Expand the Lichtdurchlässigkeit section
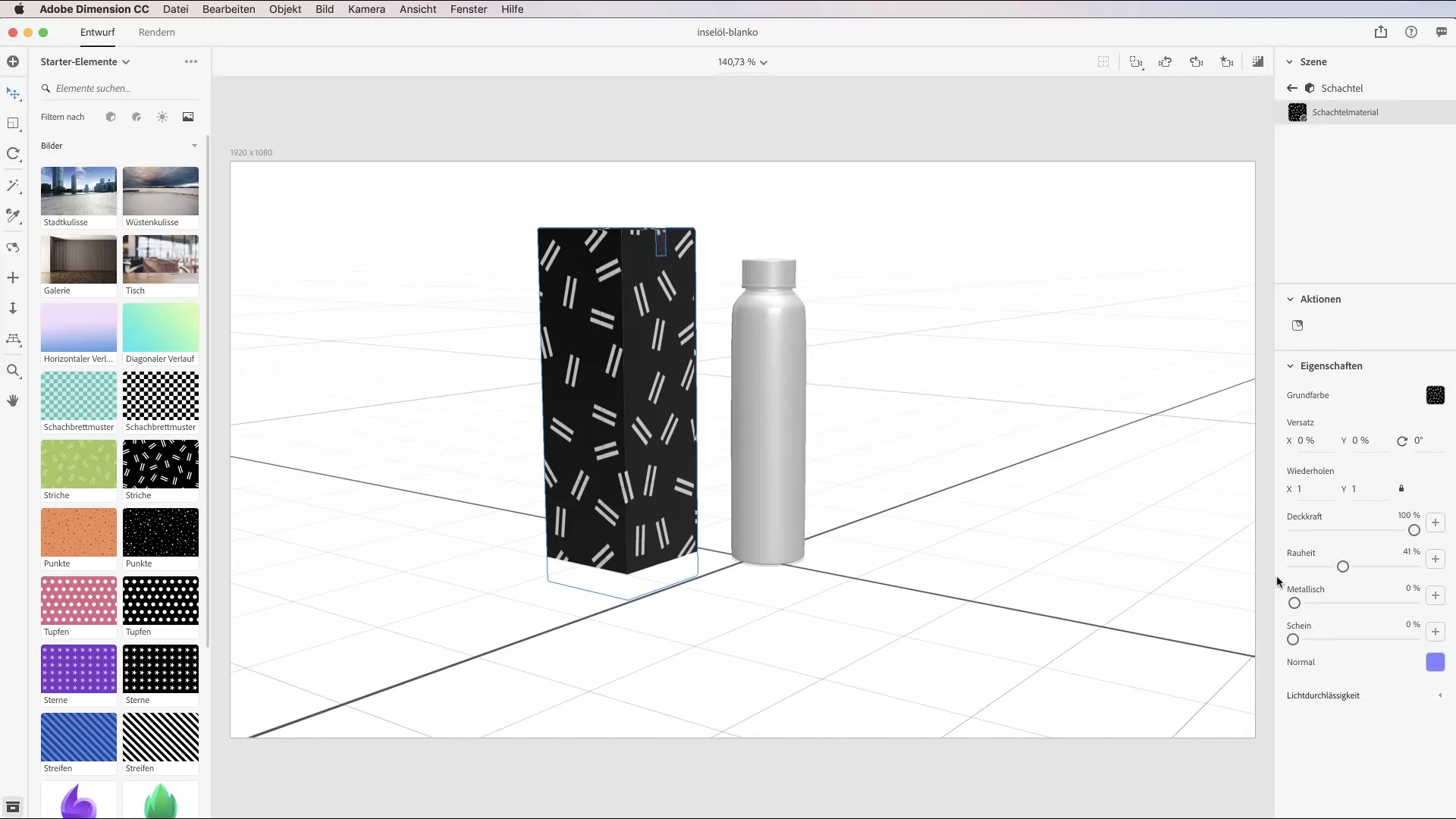The image size is (1456, 819). (1440, 695)
